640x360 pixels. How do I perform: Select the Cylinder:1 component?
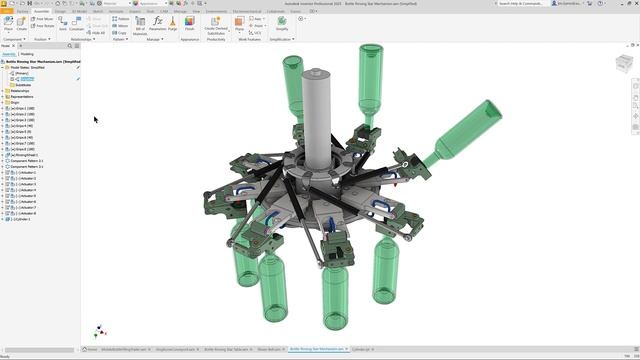(20, 219)
